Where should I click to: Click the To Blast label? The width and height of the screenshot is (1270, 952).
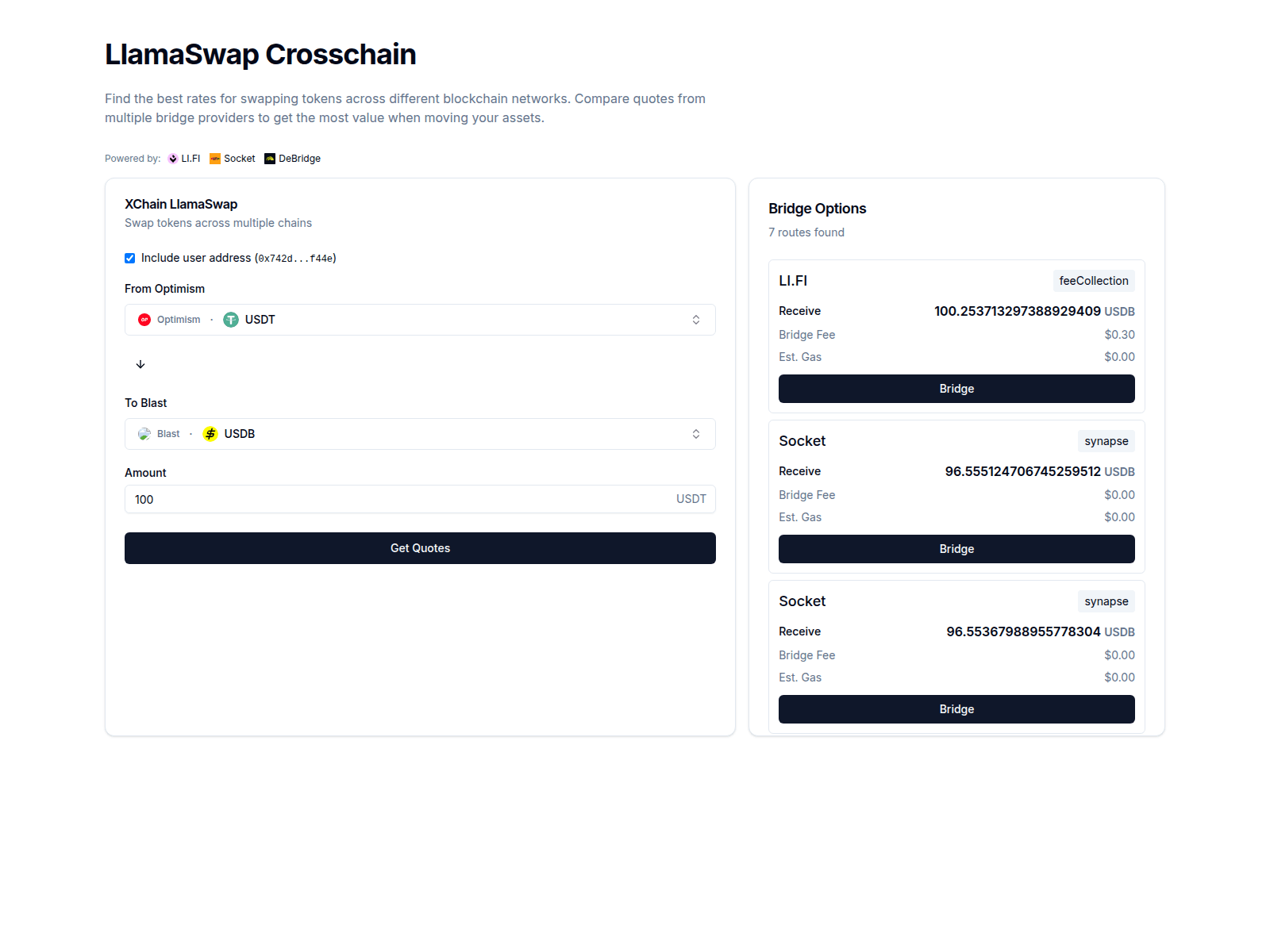[146, 403]
